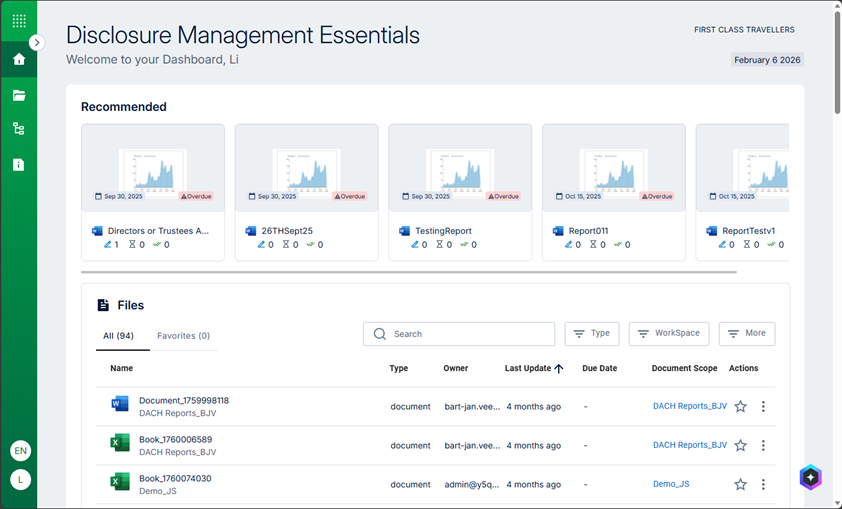
Task: Favorite Book_1760006589 with the star
Action: (741, 445)
